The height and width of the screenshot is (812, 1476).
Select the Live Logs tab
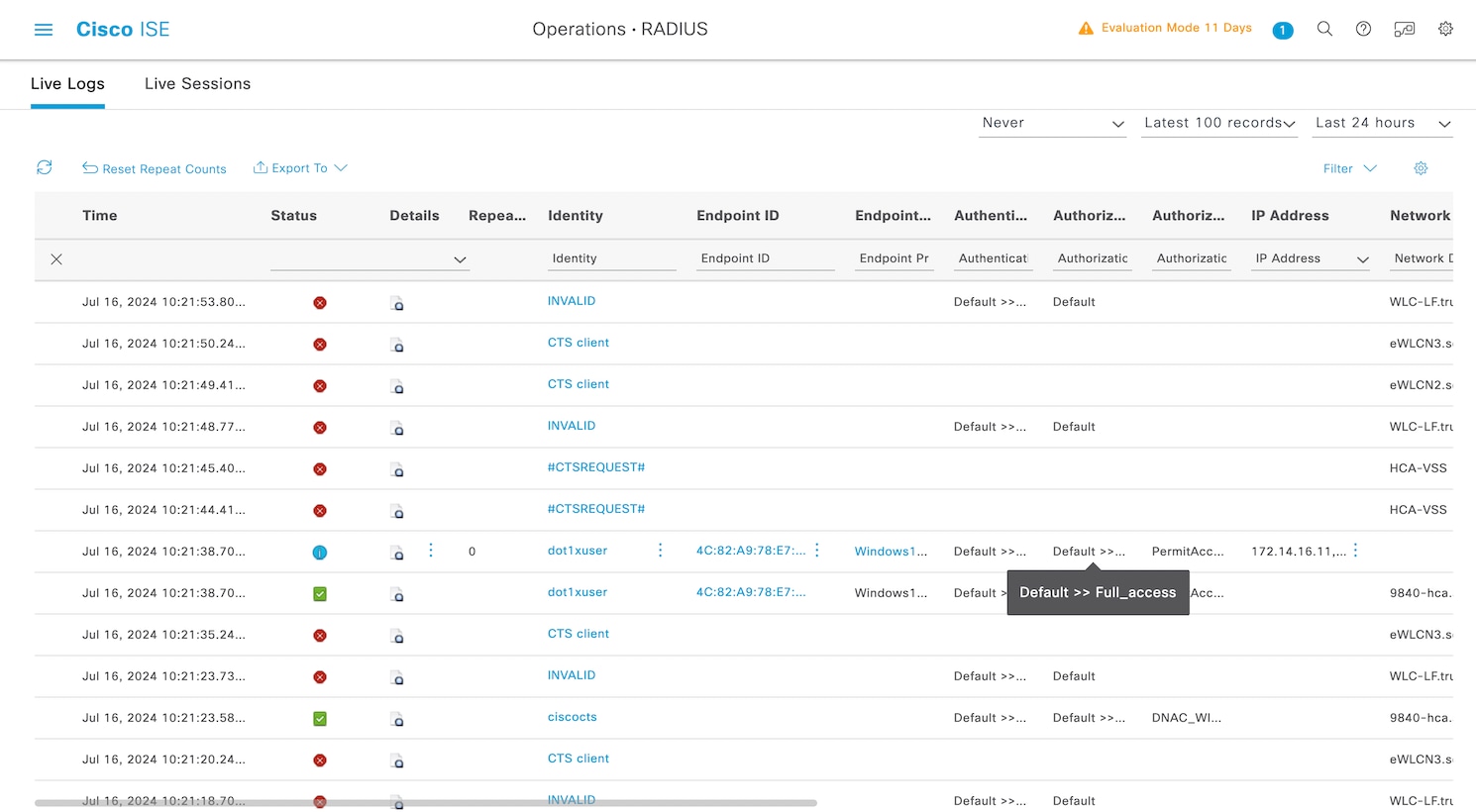(x=67, y=84)
